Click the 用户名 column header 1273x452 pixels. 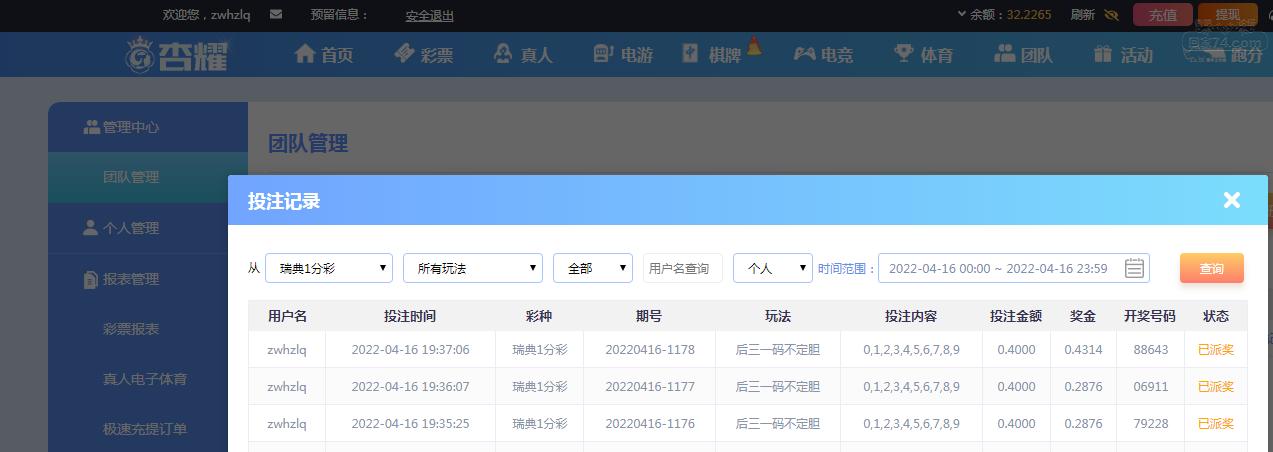(x=287, y=316)
